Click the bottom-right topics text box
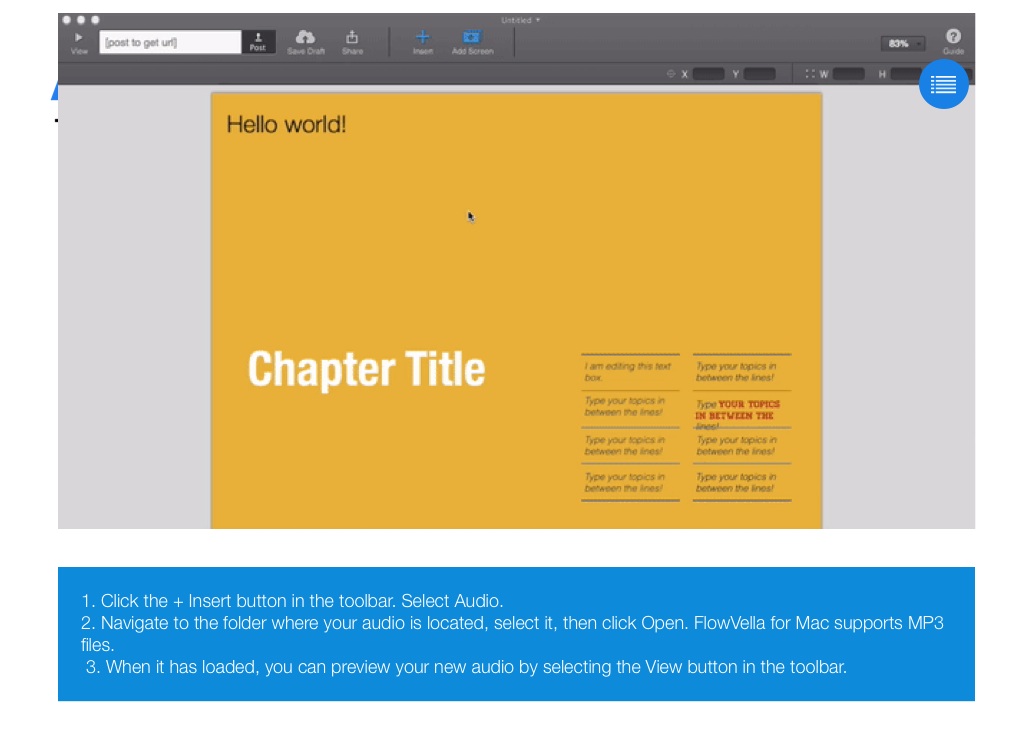This screenshot has height=748, width=1024. (x=741, y=483)
